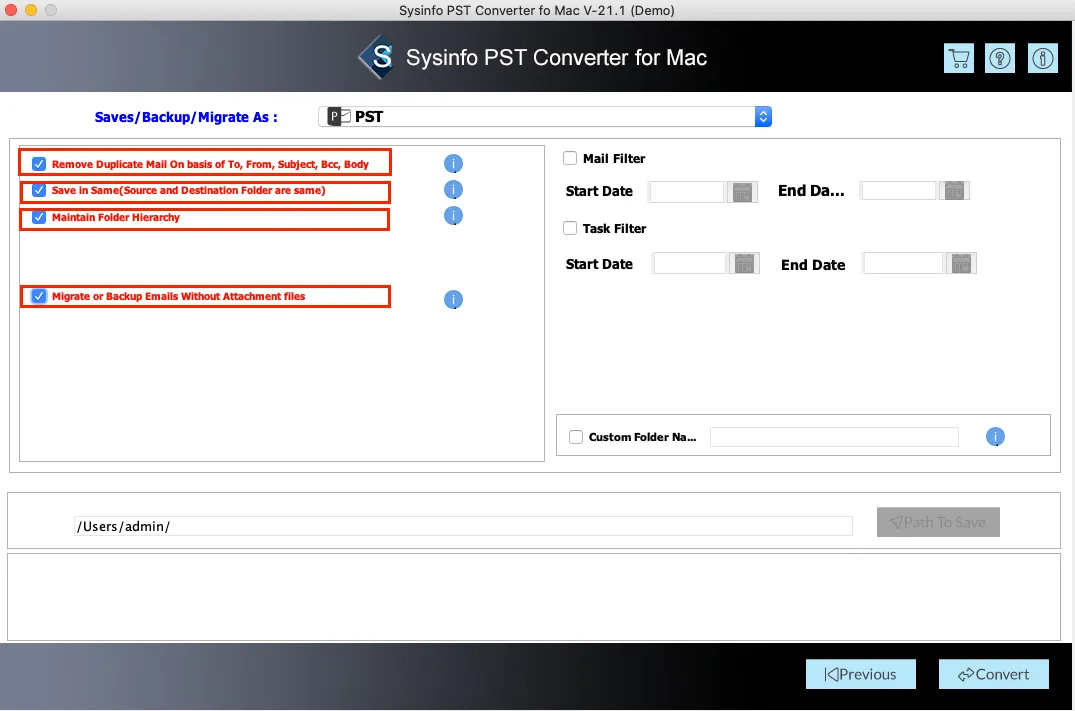Click the Previous button
Image resolution: width=1075 pixels, height=711 pixels.
tap(860, 674)
